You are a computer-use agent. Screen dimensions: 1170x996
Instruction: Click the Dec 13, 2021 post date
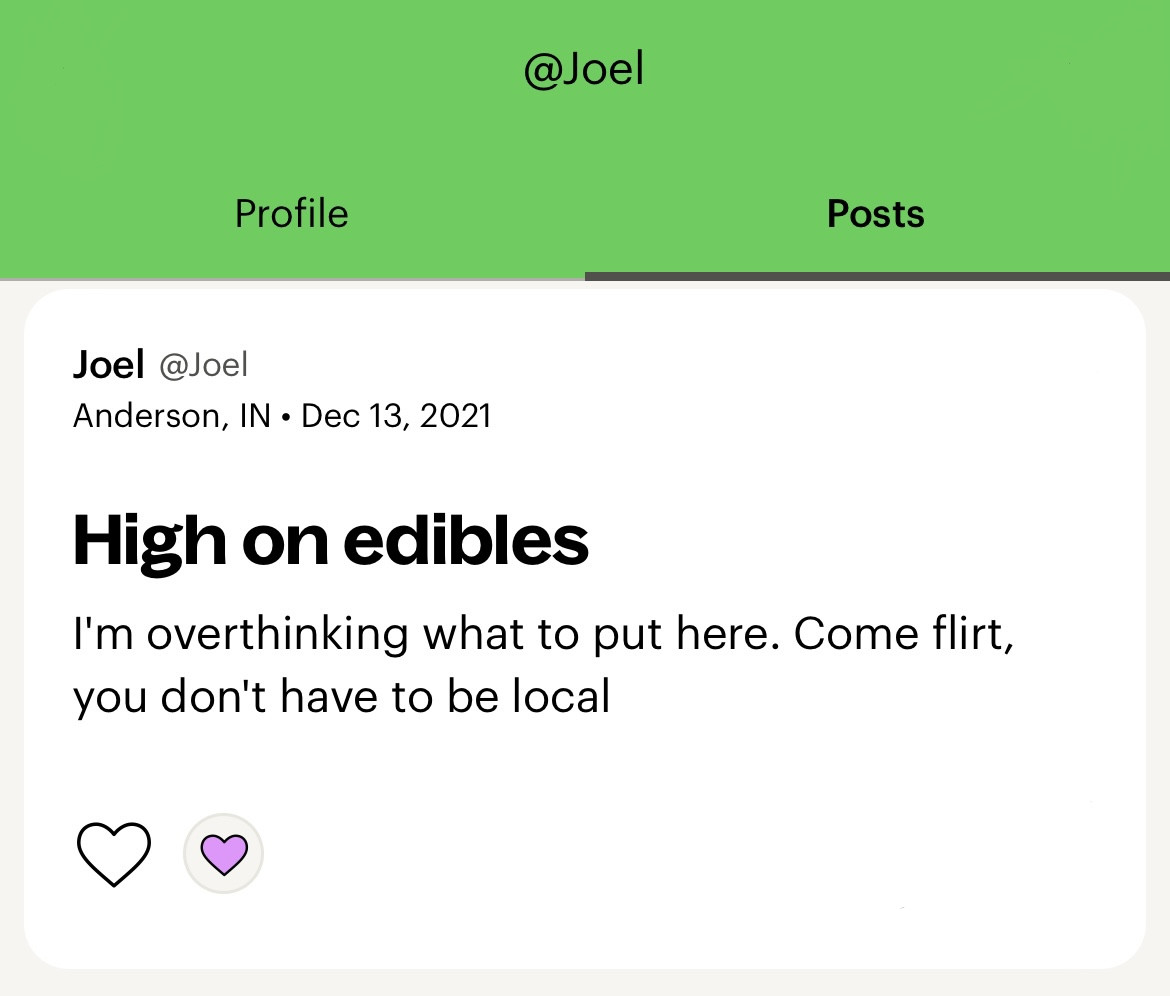396,416
